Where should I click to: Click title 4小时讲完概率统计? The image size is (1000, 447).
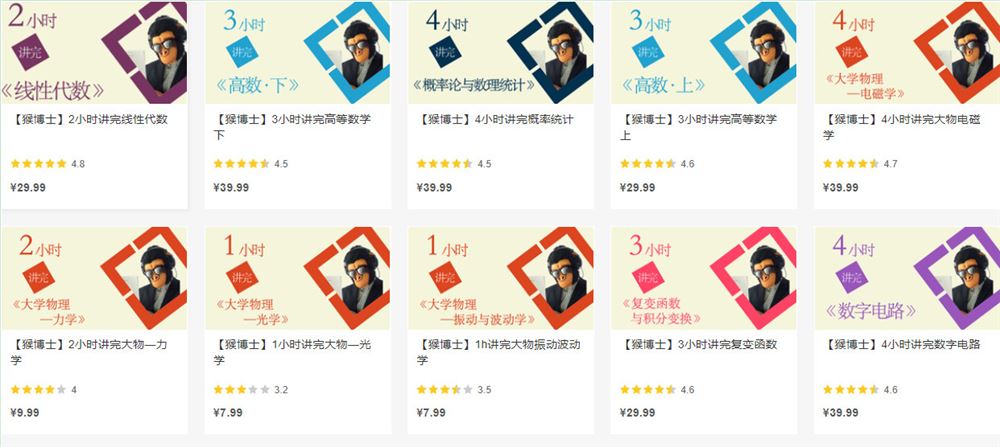tap(496, 119)
